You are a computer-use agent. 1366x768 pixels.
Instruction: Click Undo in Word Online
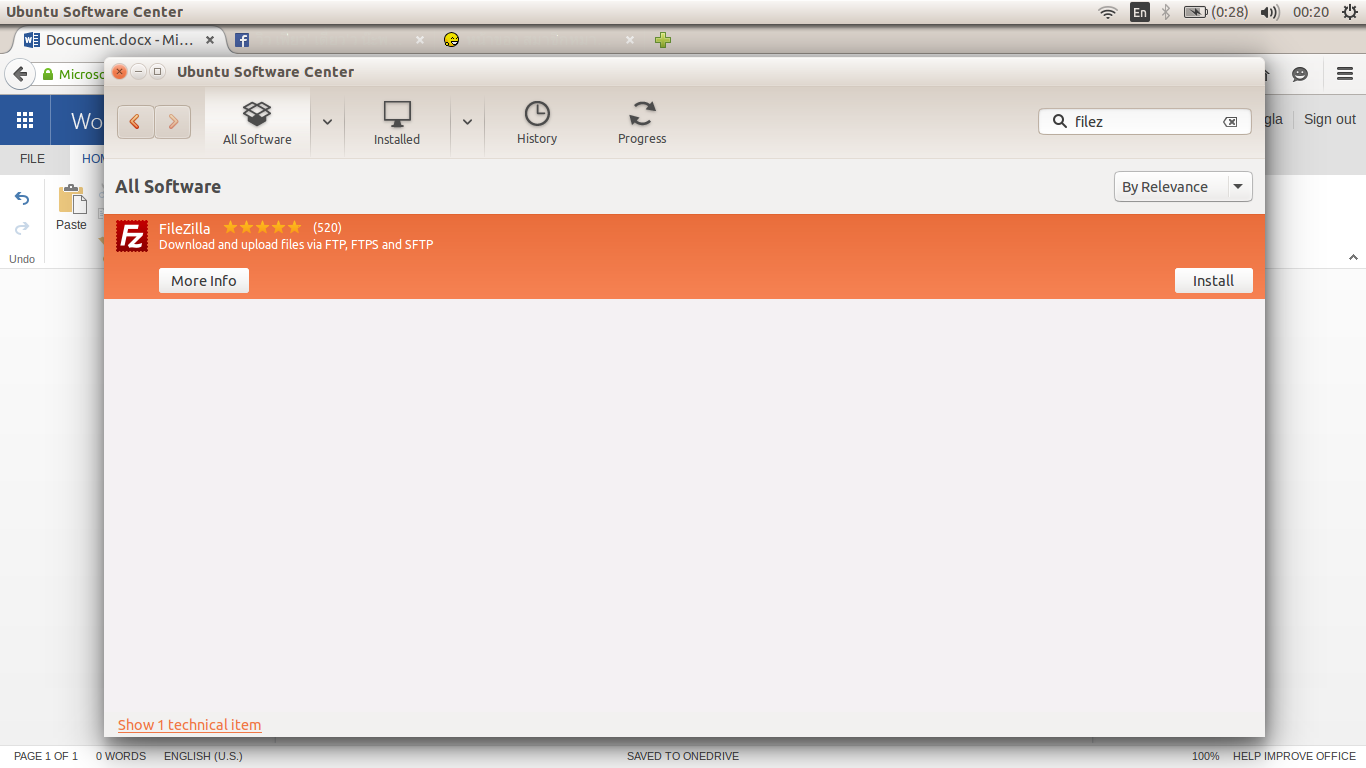(22, 198)
